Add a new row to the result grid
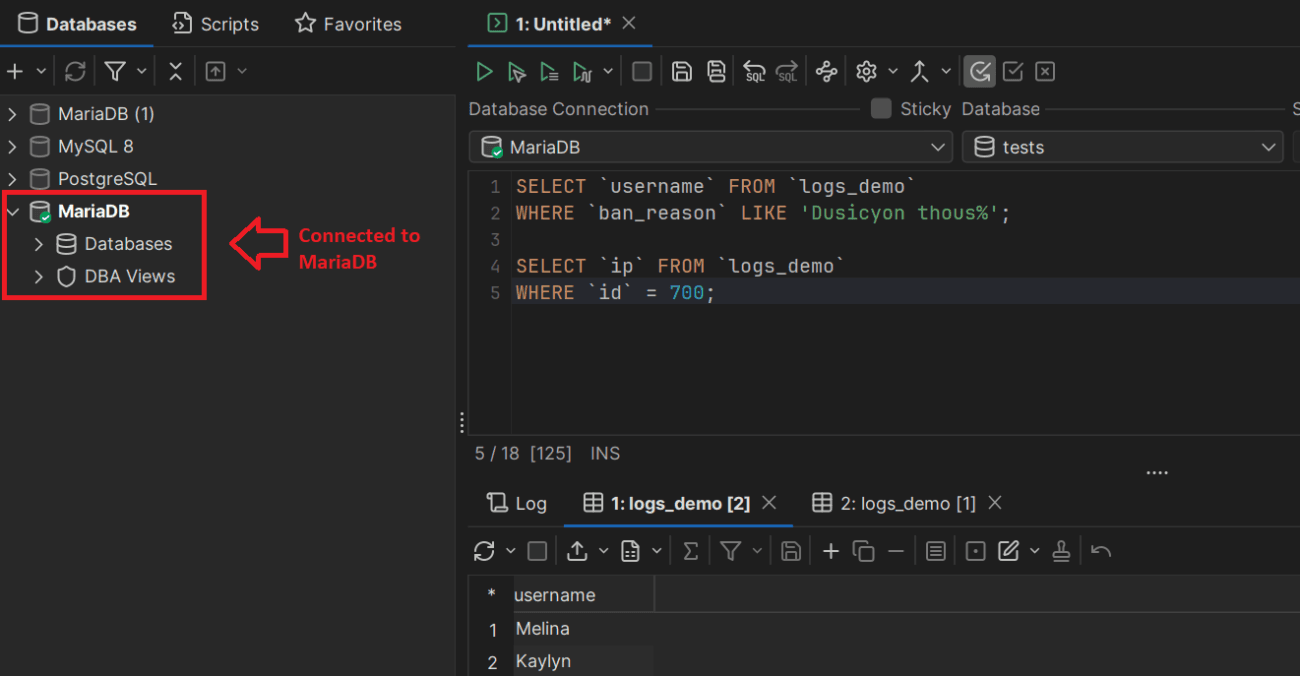Screen dimensions: 1300x676 831,550
